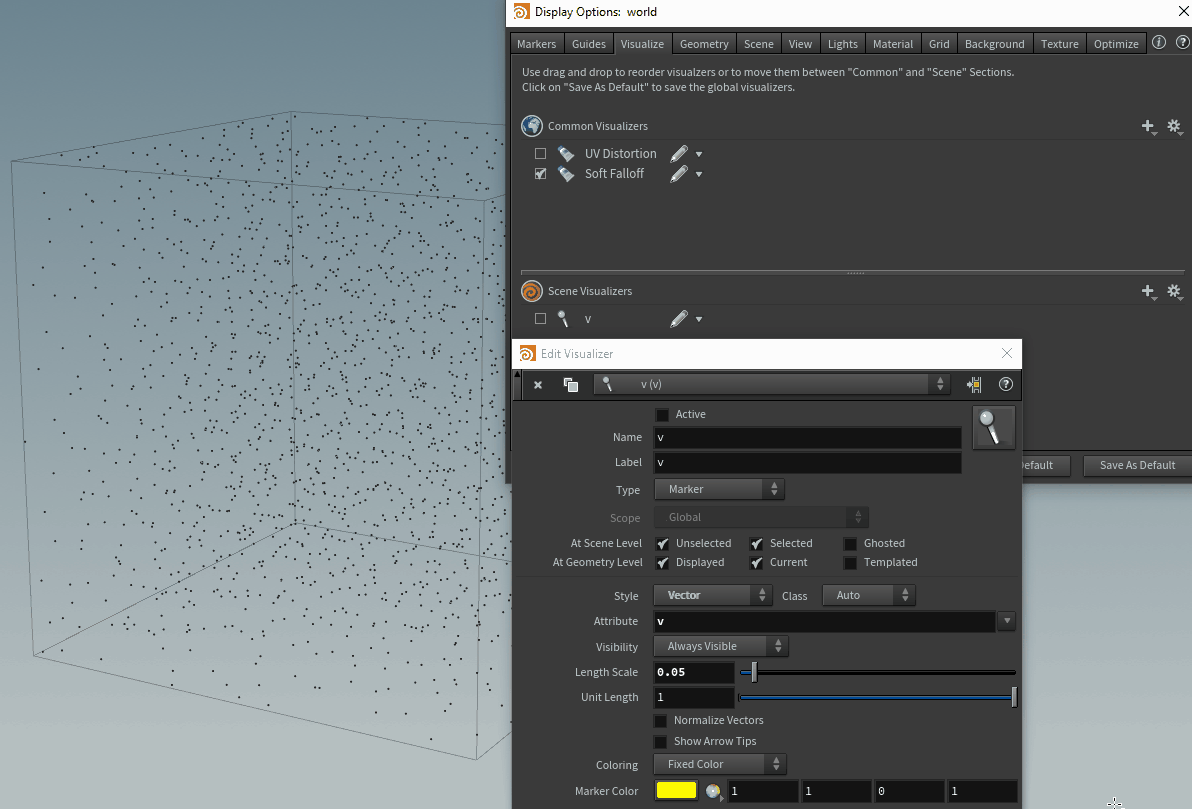The width and height of the screenshot is (1192, 809).
Task: Open Edit Visualizer help with question mark icon
Action: pos(1005,384)
